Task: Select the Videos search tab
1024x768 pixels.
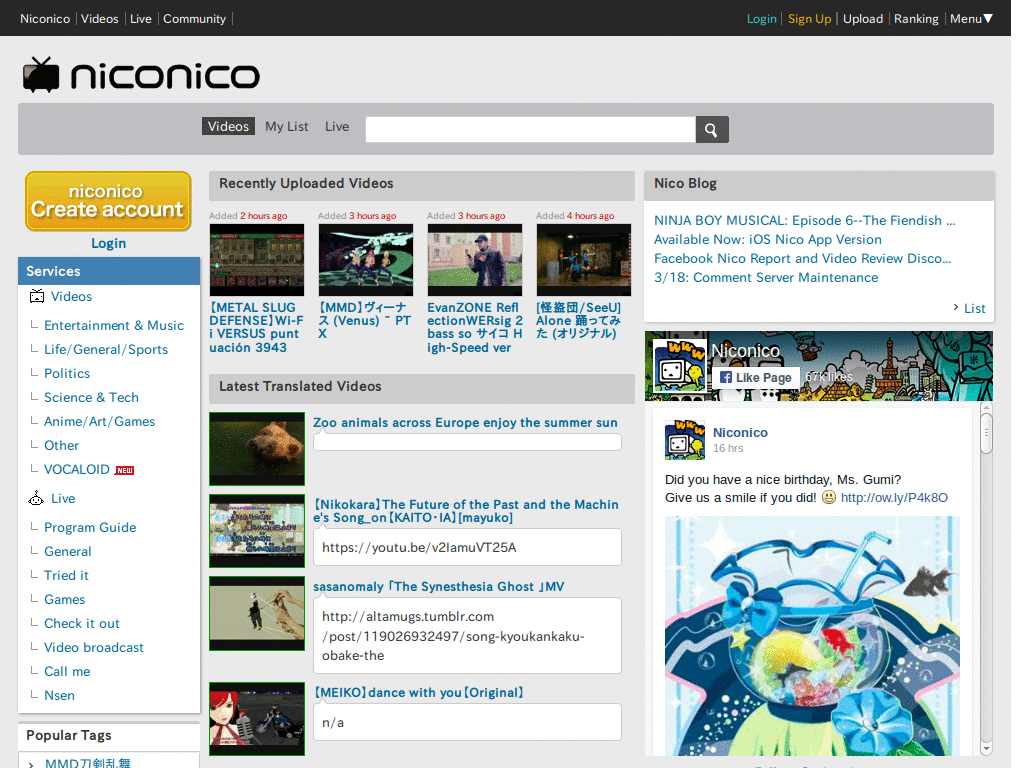Action: coord(228,127)
